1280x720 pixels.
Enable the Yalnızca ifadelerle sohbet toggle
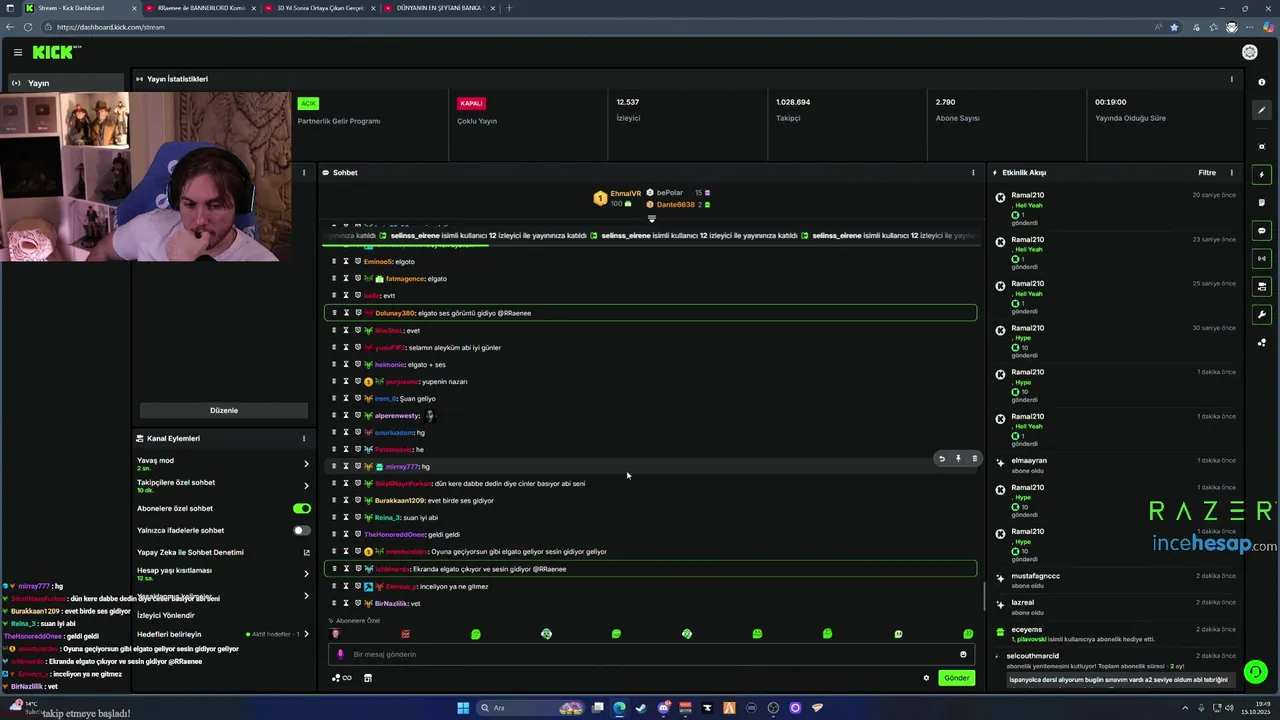coord(301,530)
